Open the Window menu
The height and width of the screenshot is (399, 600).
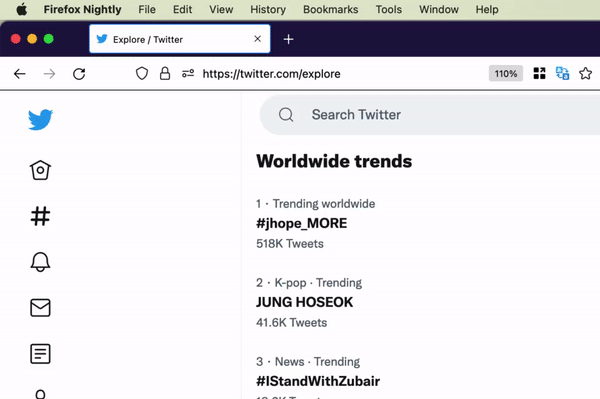tap(439, 9)
